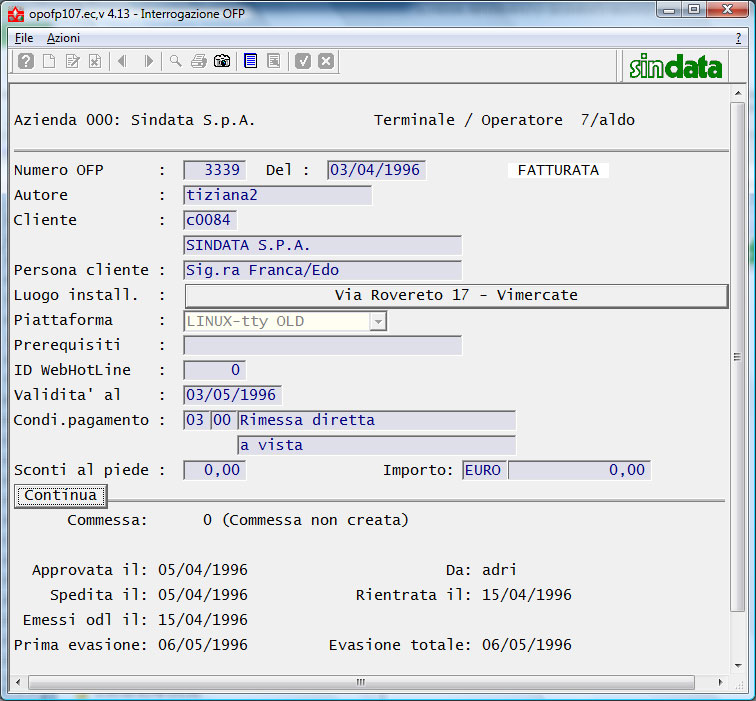Viewport: 756px width, 701px height.
Task: Click the help question mark toolbar icon
Action: [26, 61]
